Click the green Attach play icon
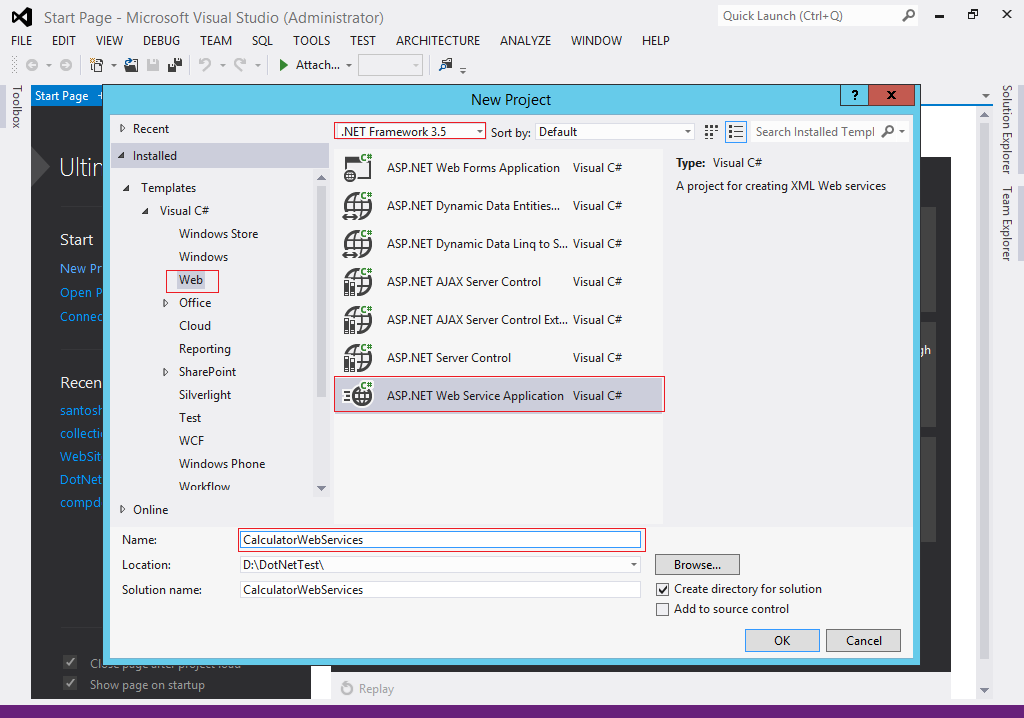This screenshot has width=1024, height=718. tap(283, 65)
